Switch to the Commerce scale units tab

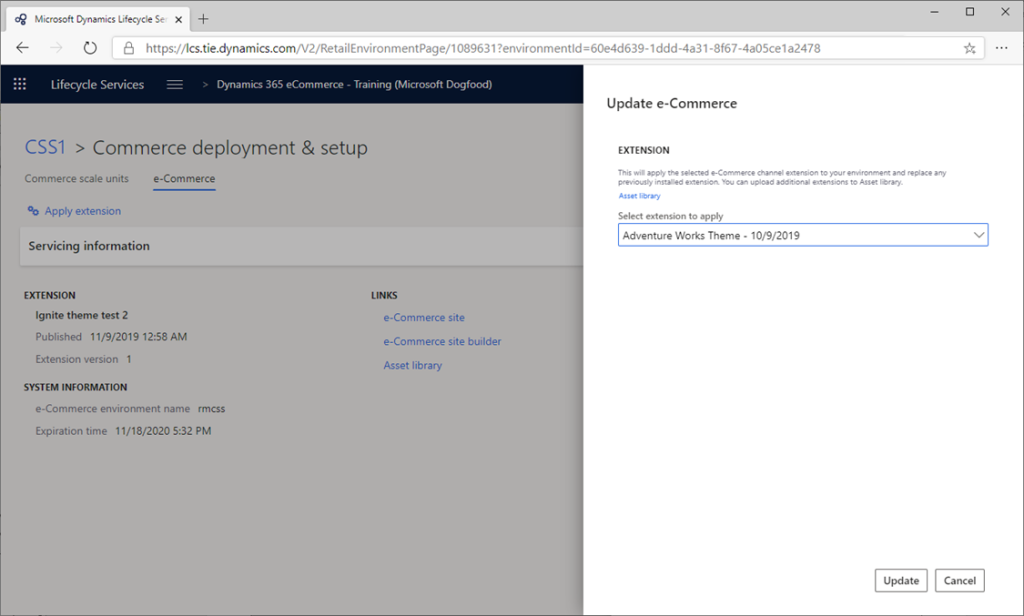pos(76,178)
